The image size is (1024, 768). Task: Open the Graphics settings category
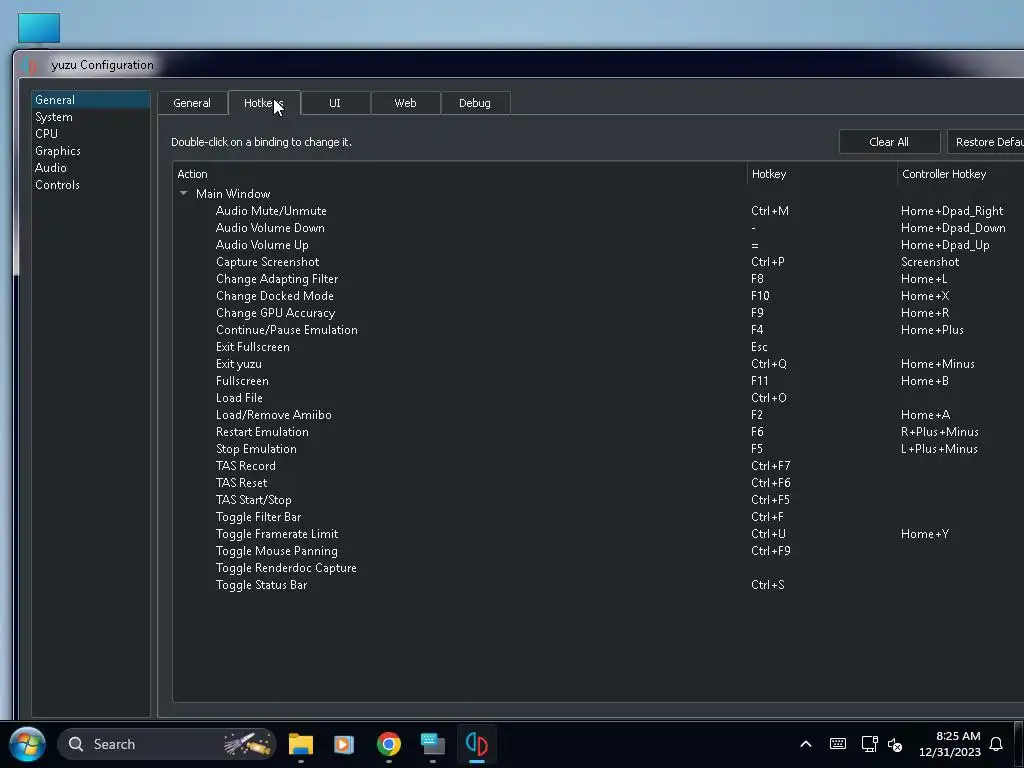point(91,150)
